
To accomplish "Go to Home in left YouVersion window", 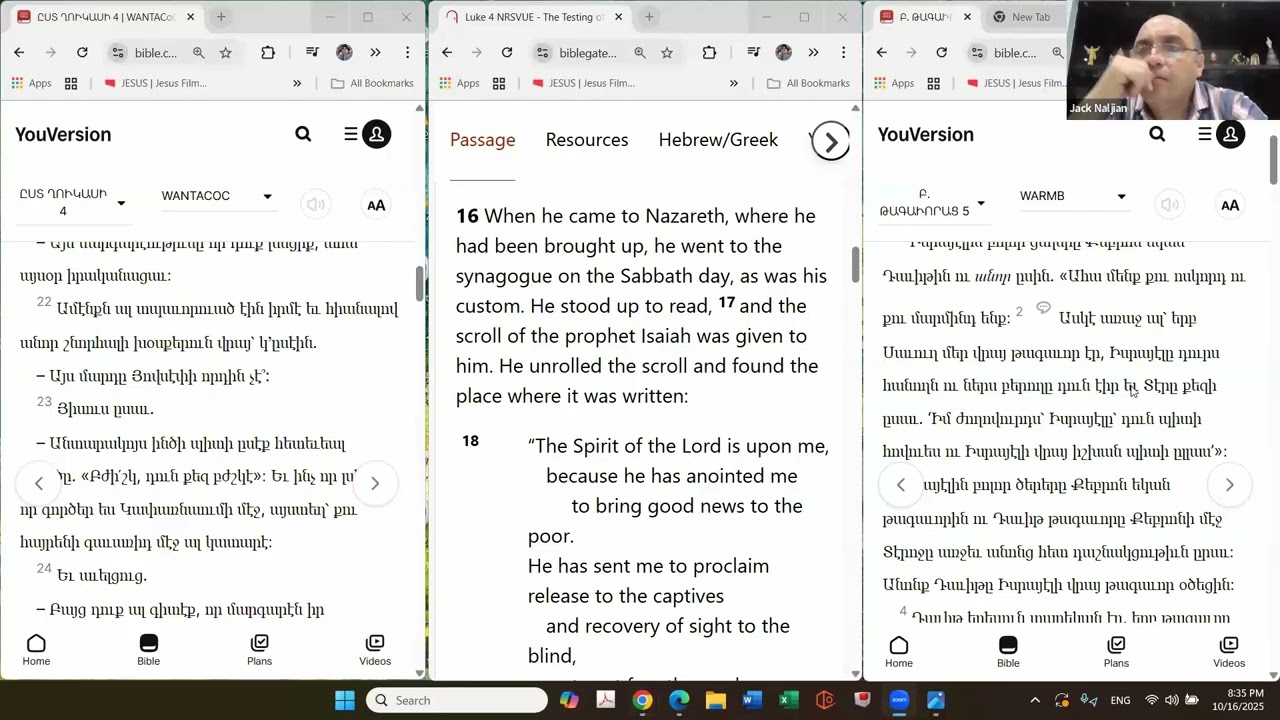I will [36, 650].
